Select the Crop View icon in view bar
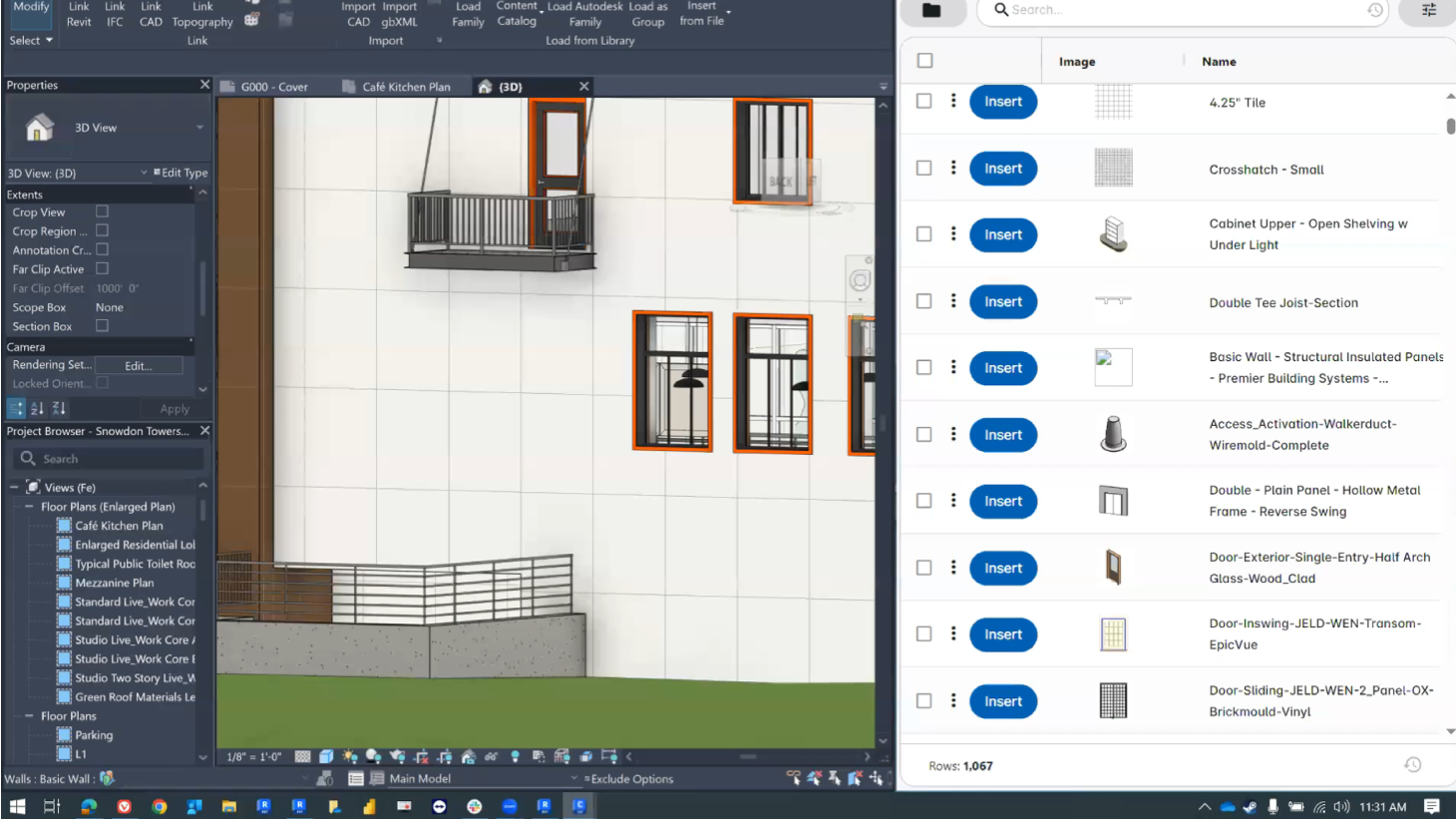Viewport: 1456px width, 819px height. pyautogui.click(x=419, y=755)
